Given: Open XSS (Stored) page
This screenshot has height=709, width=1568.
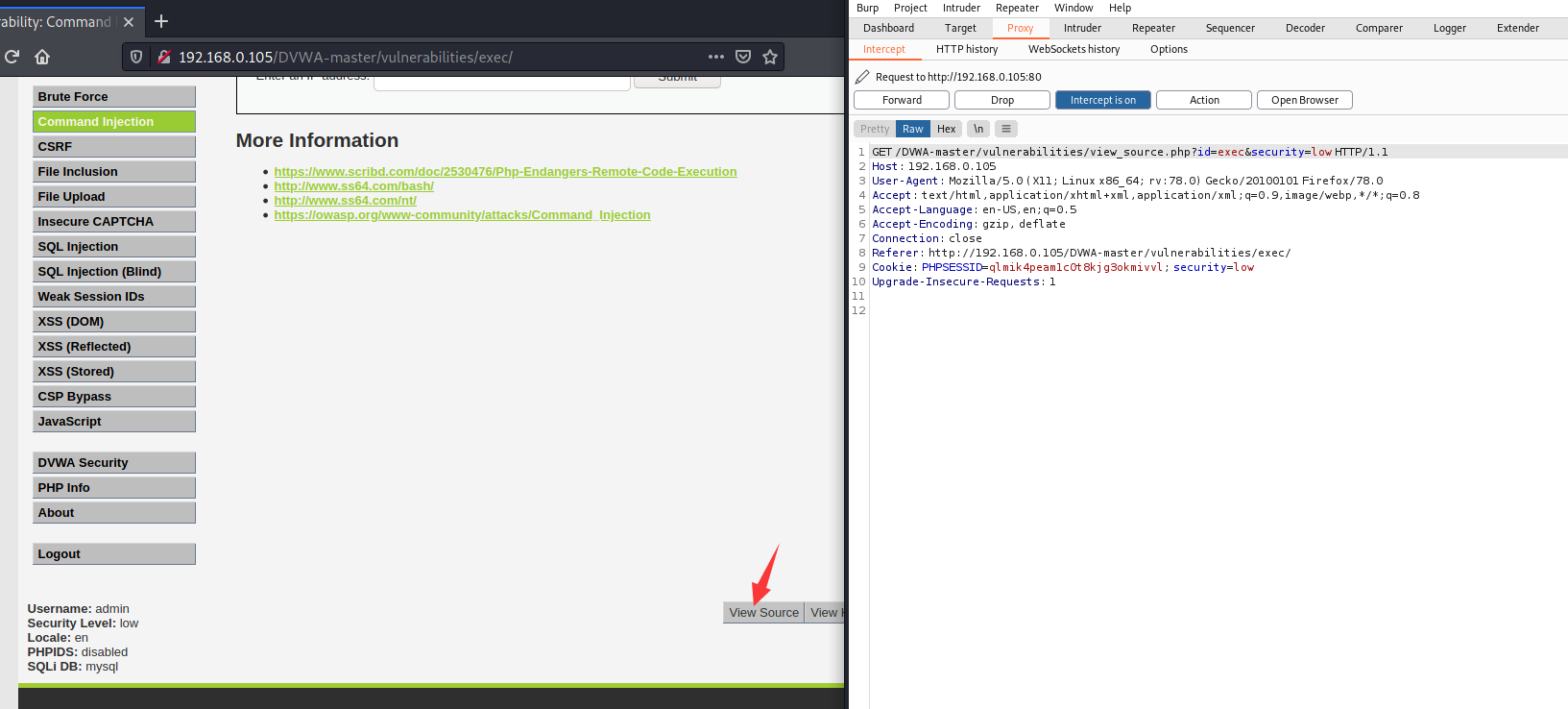Looking at the screenshot, I should 114,372.
